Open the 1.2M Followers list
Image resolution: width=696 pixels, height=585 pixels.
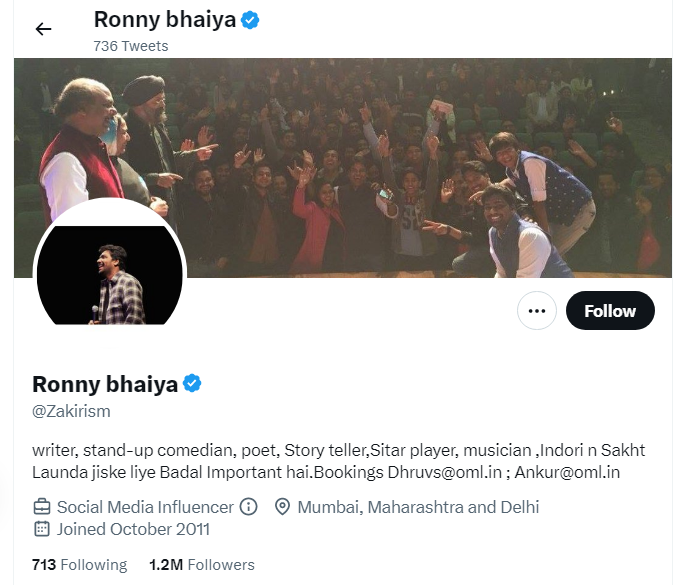pos(201,565)
